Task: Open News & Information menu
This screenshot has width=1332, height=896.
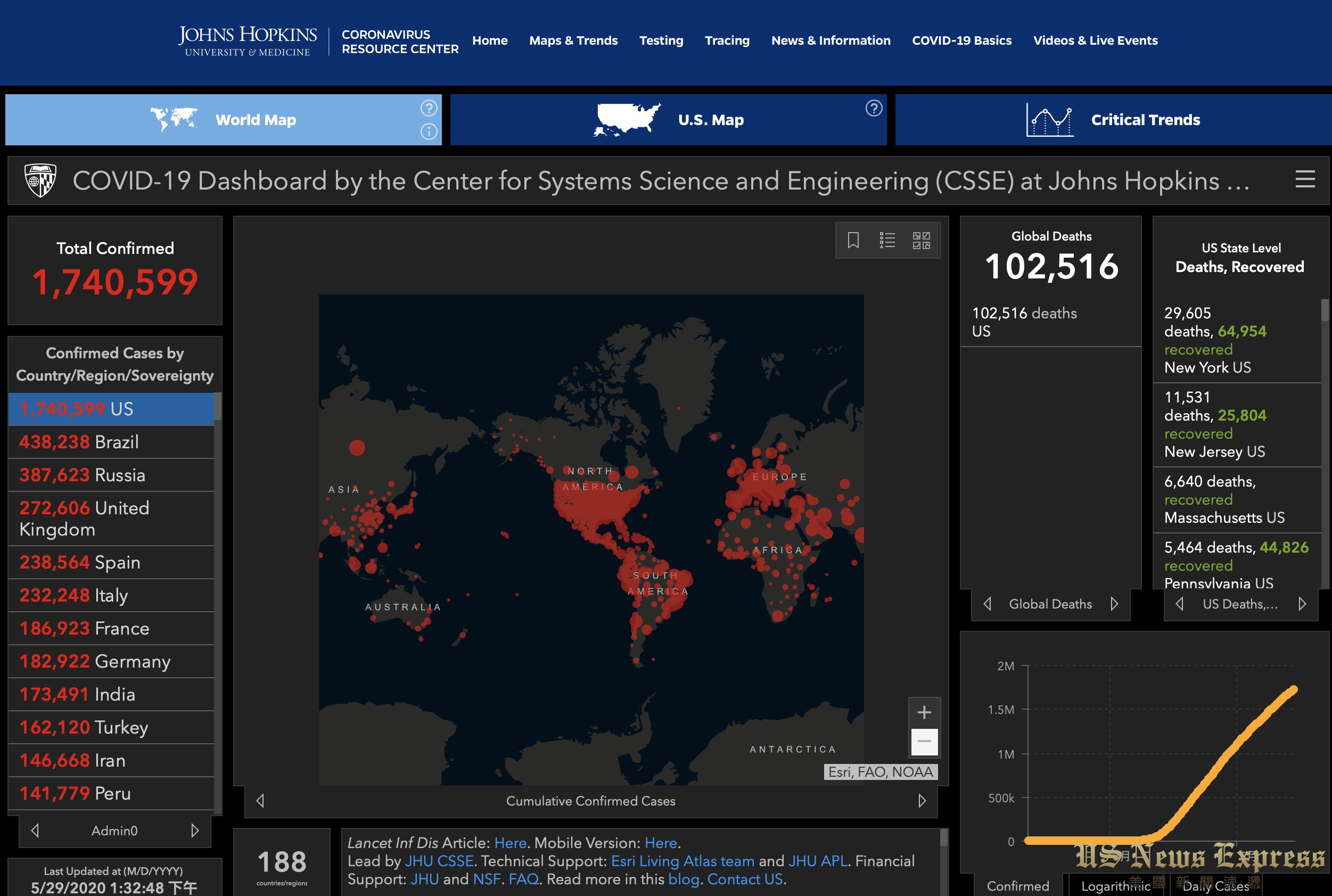Action: pyautogui.click(x=831, y=40)
